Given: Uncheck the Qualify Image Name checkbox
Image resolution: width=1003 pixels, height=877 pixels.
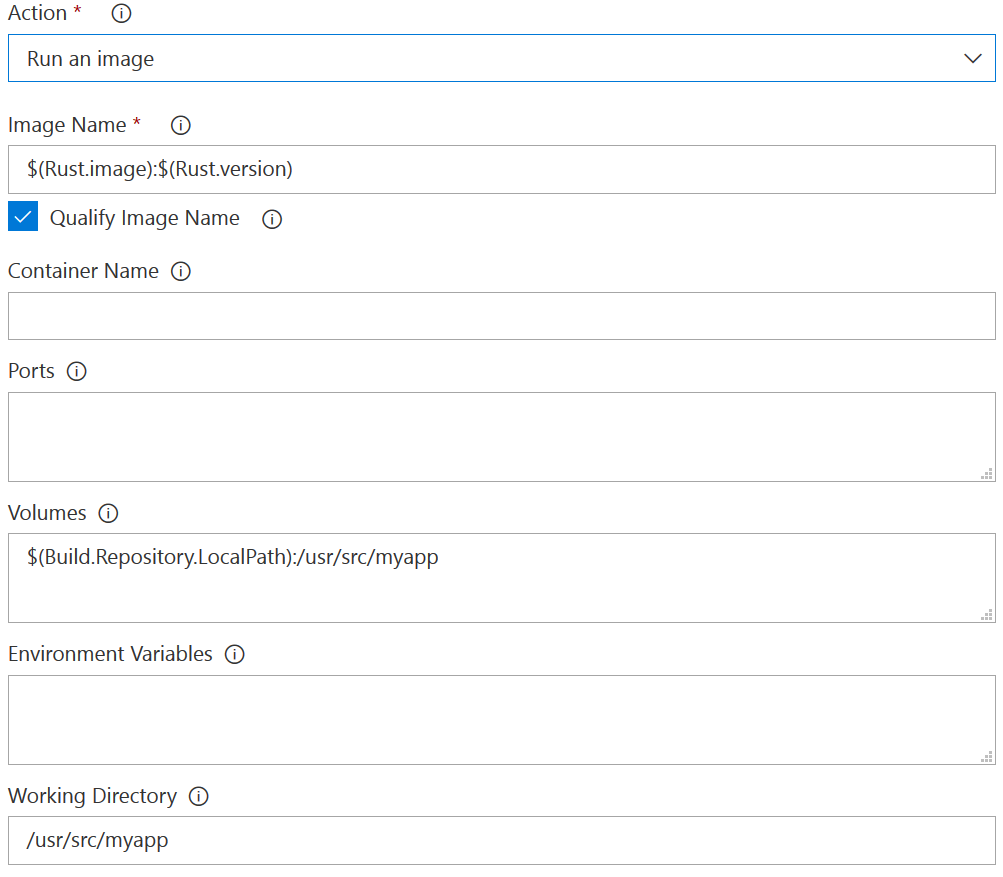Looking at the screenshot, I should pos(23,217).
